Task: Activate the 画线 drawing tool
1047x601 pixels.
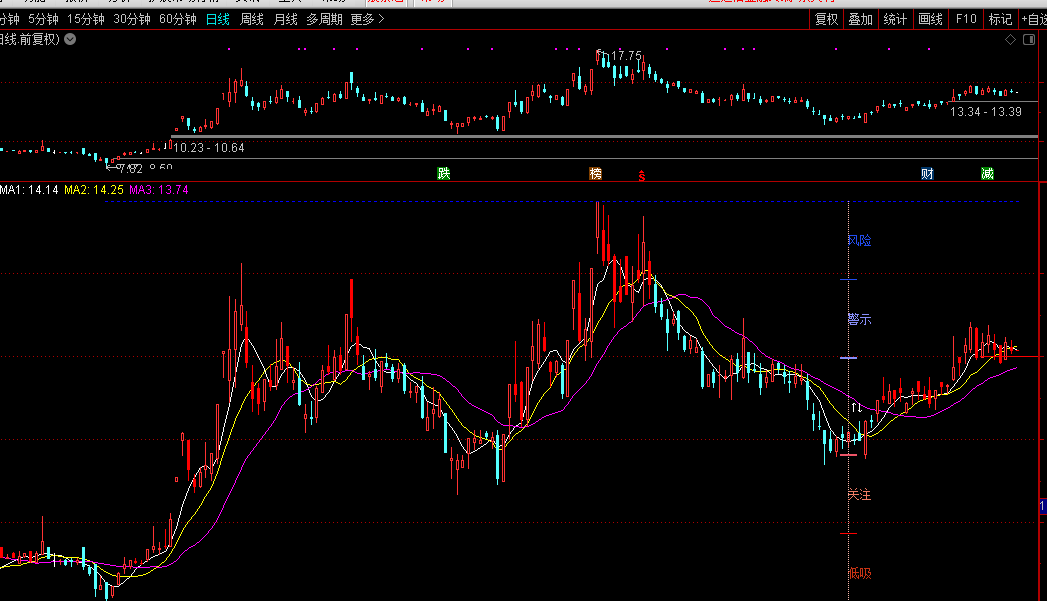Action: 930,19
